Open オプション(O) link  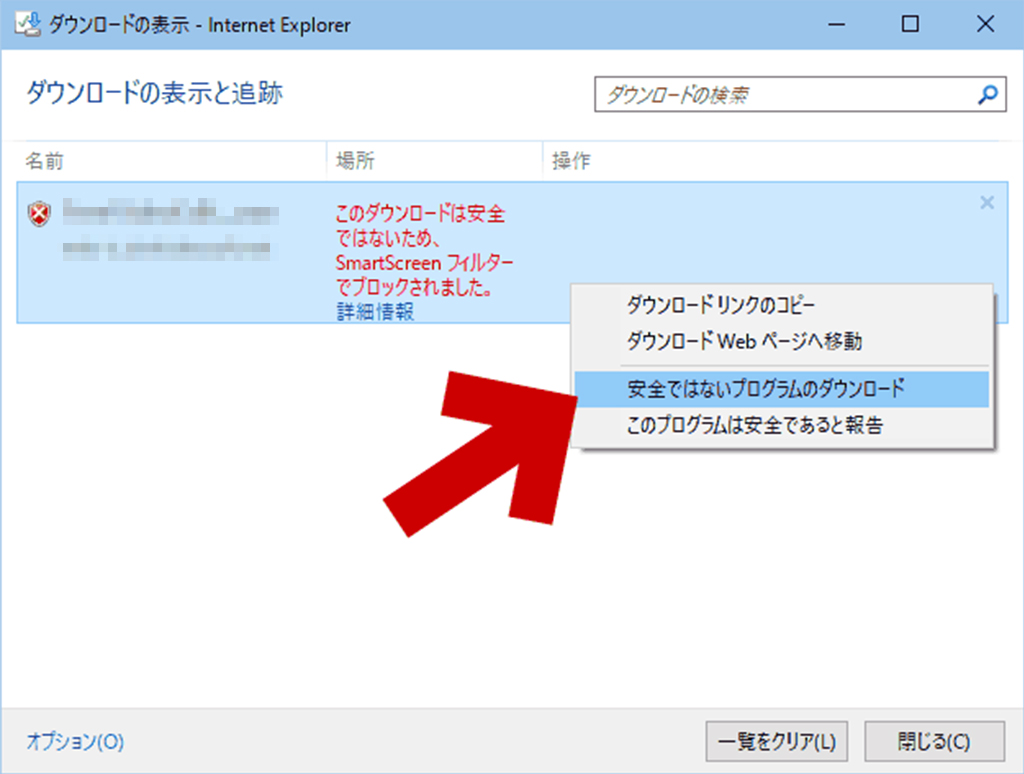pyautogui.click(x=75, y=741)
